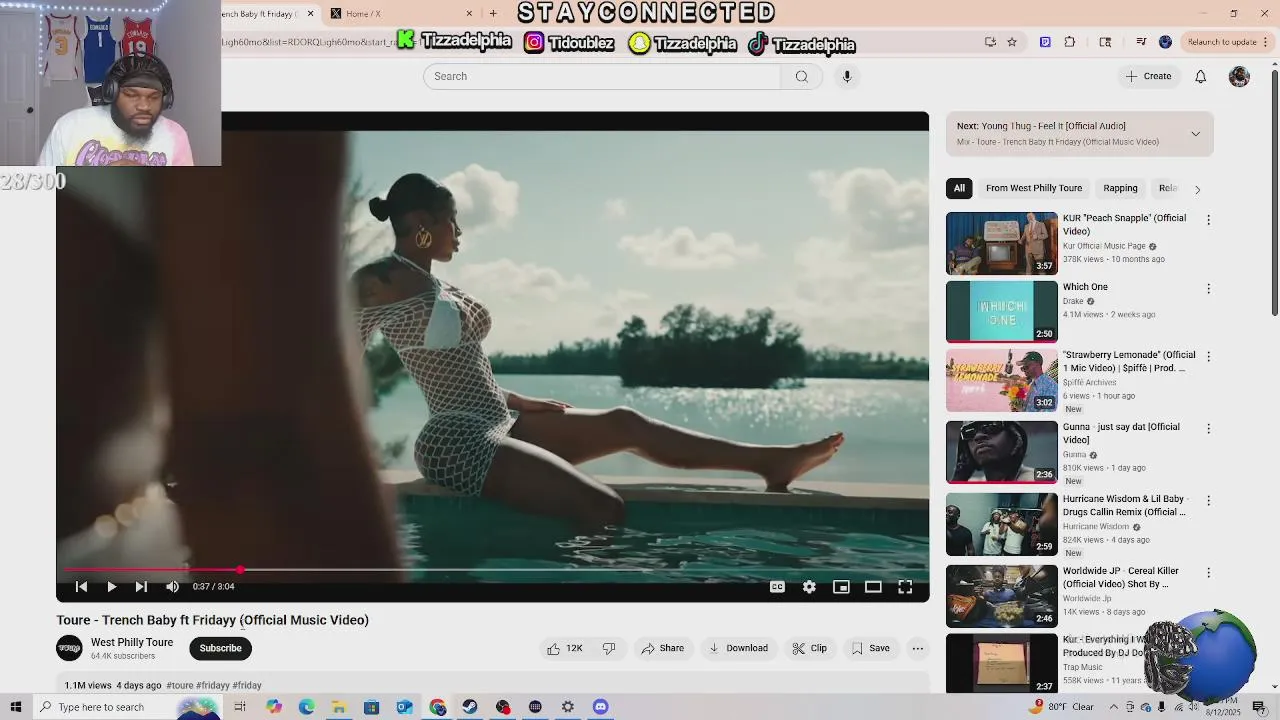Screen dimensions: 1280x720
Task: Toggle theater mode
Action: click(x=873, y=587)
